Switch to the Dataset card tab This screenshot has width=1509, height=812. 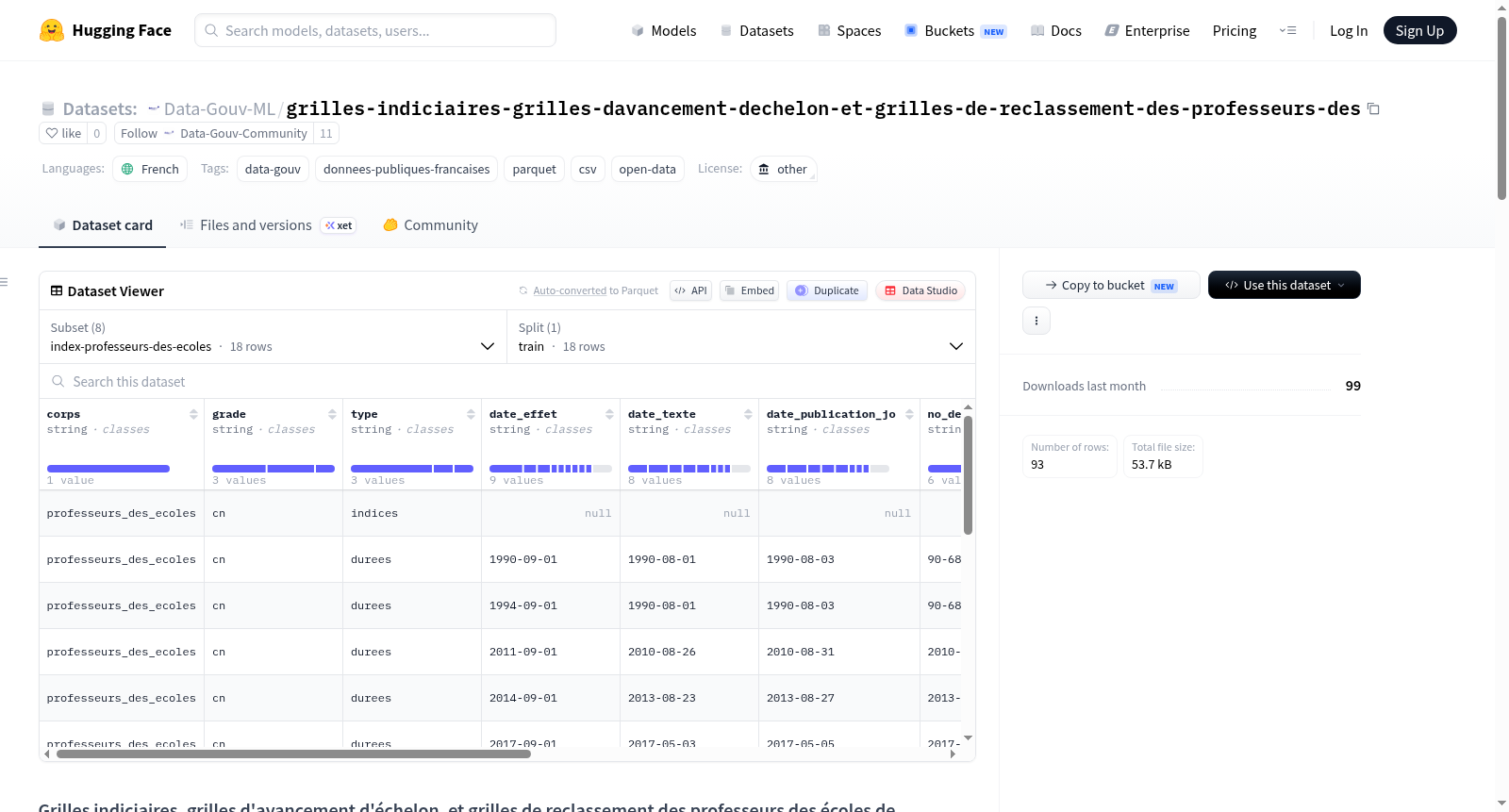103,224
